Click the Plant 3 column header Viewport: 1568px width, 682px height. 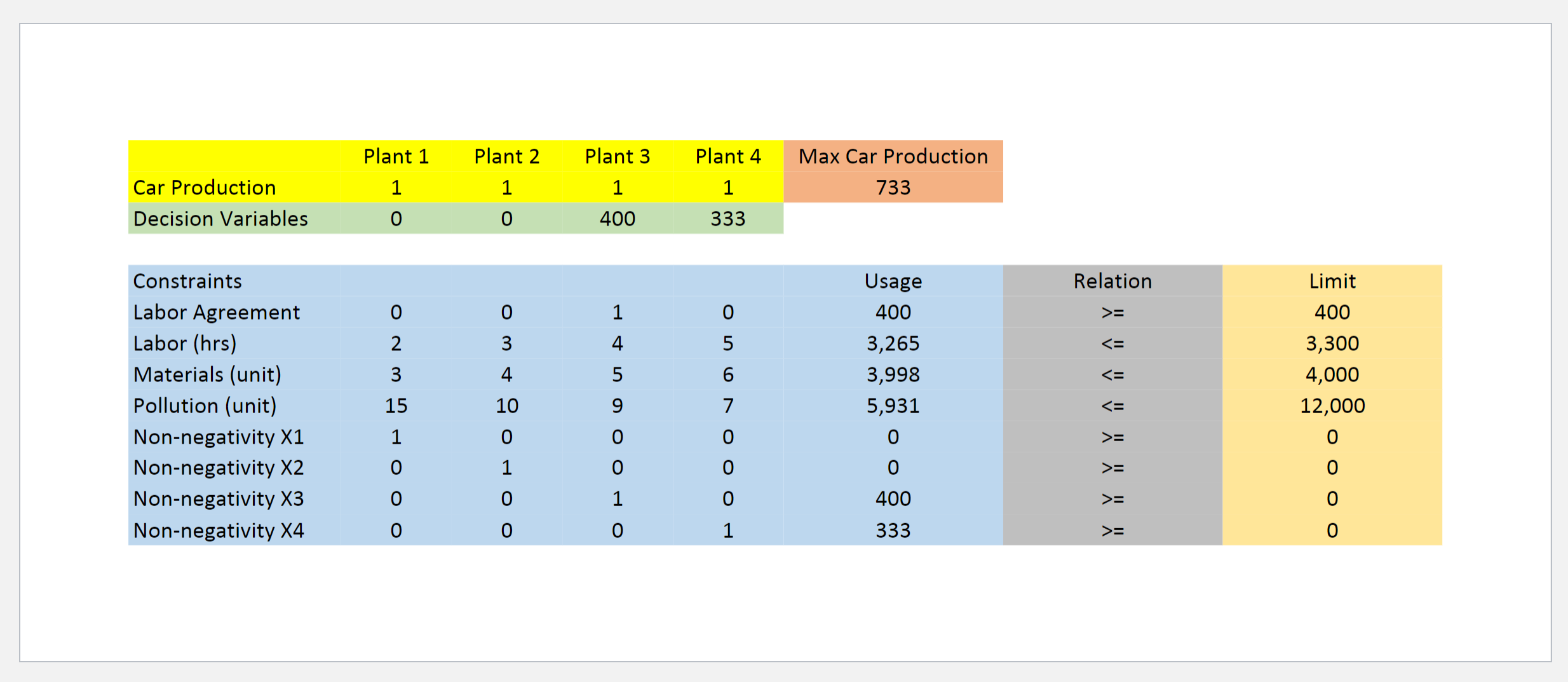tap(616, 156)
